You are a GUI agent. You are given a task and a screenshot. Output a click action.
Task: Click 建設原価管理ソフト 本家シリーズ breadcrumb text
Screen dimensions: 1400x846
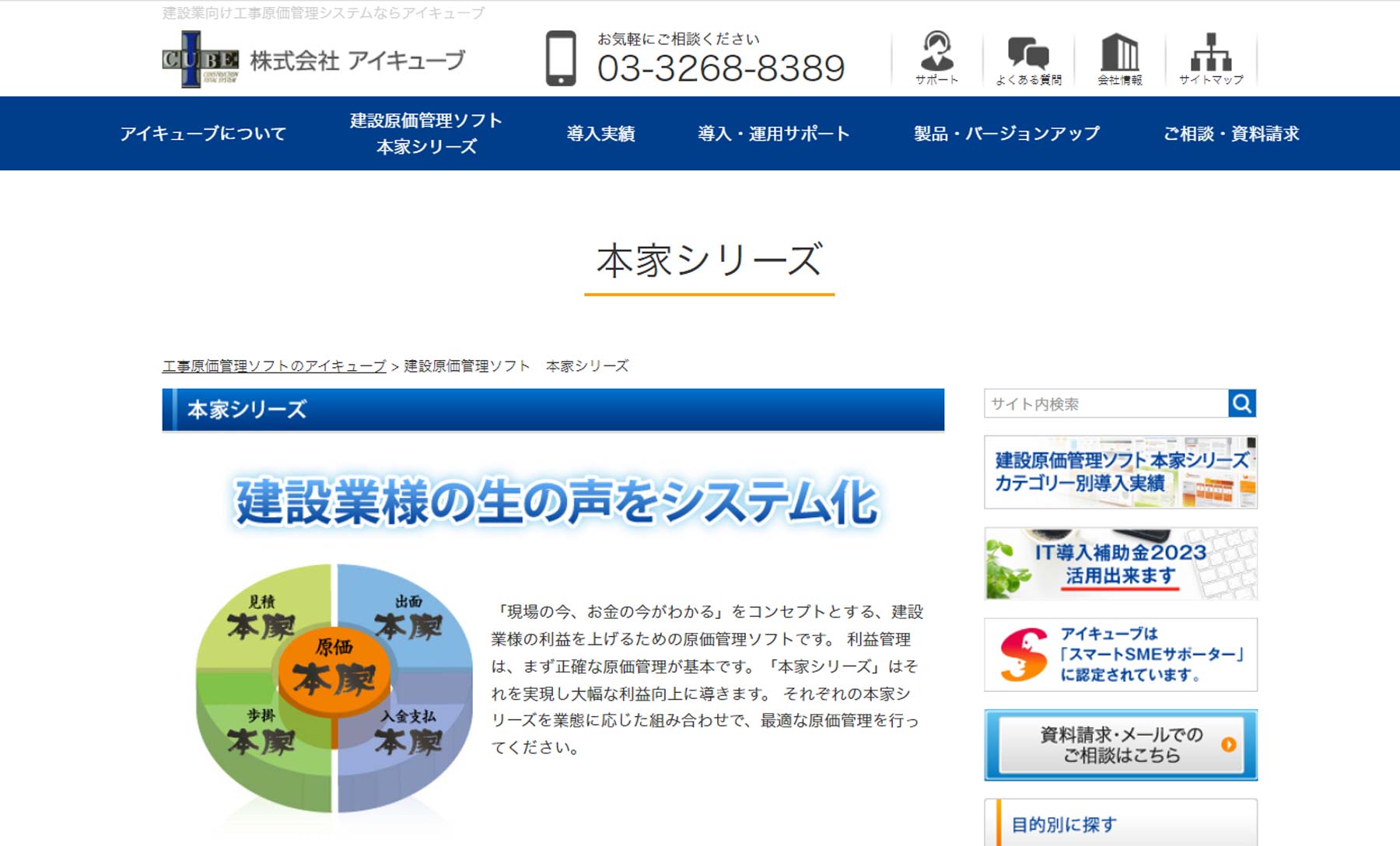pos(516,365)
